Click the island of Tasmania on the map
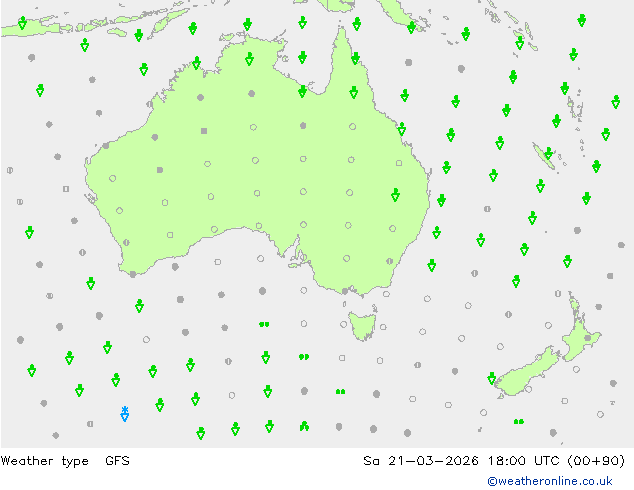This screenshot has width=634, height=490. [363, 325]
